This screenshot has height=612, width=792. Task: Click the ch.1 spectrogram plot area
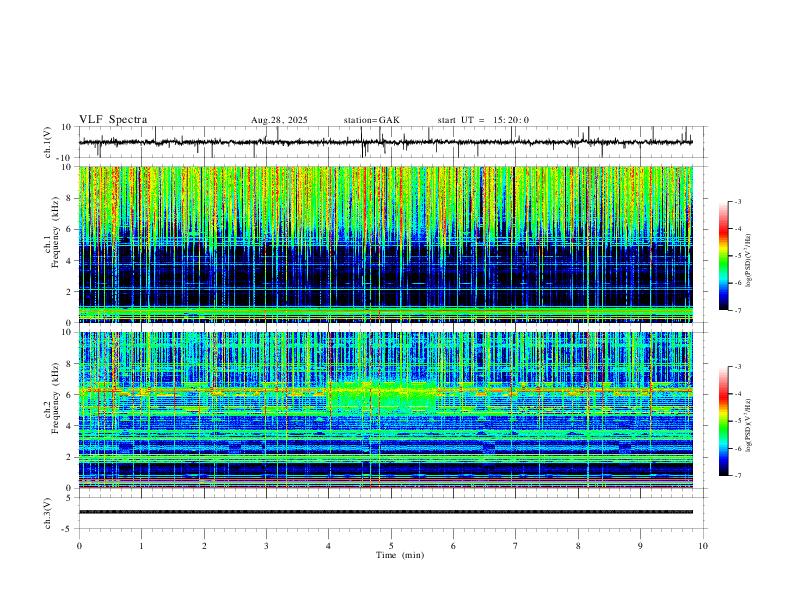386,244
